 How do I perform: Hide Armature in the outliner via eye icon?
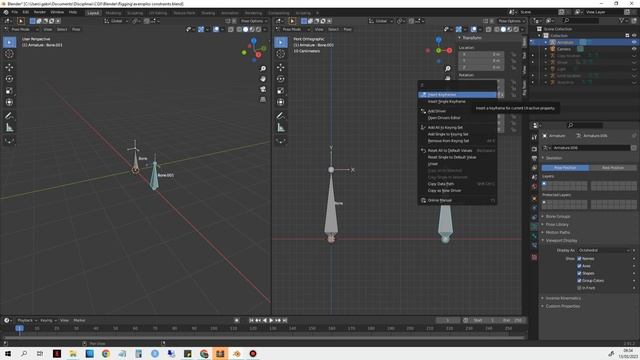tap(634, 42)
